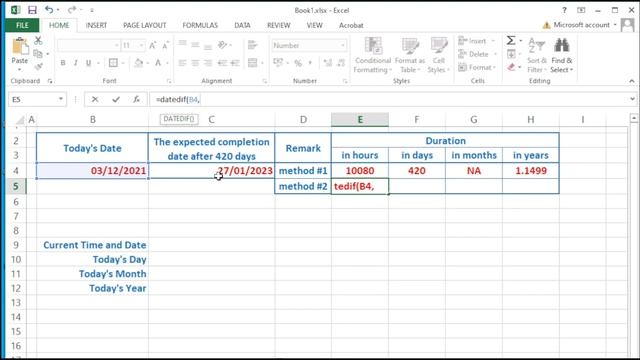
Task: Switch to the DATA tab
Action: click(x=242, y=25)
